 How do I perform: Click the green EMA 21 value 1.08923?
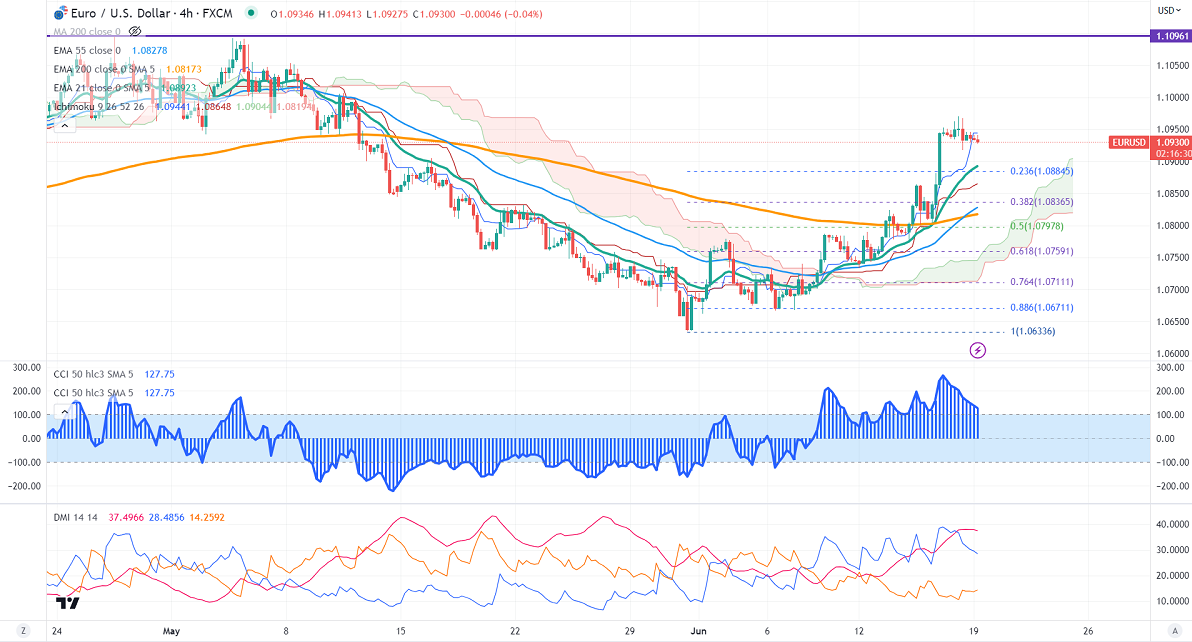[178, 88]
